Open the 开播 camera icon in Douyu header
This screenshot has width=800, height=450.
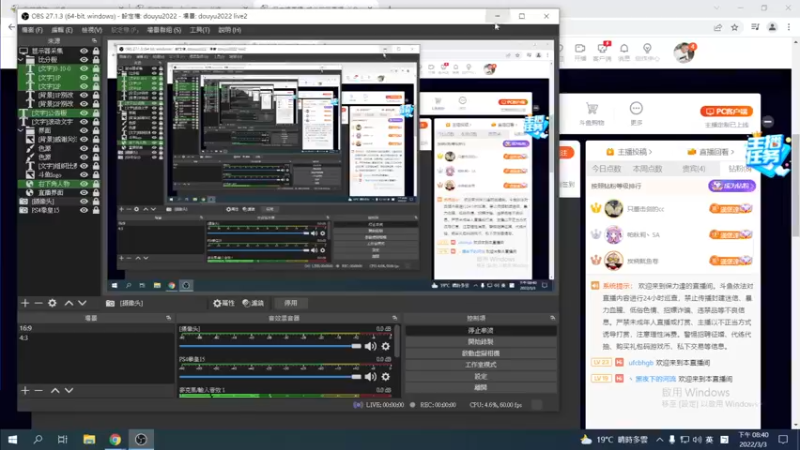pos(580,48)
